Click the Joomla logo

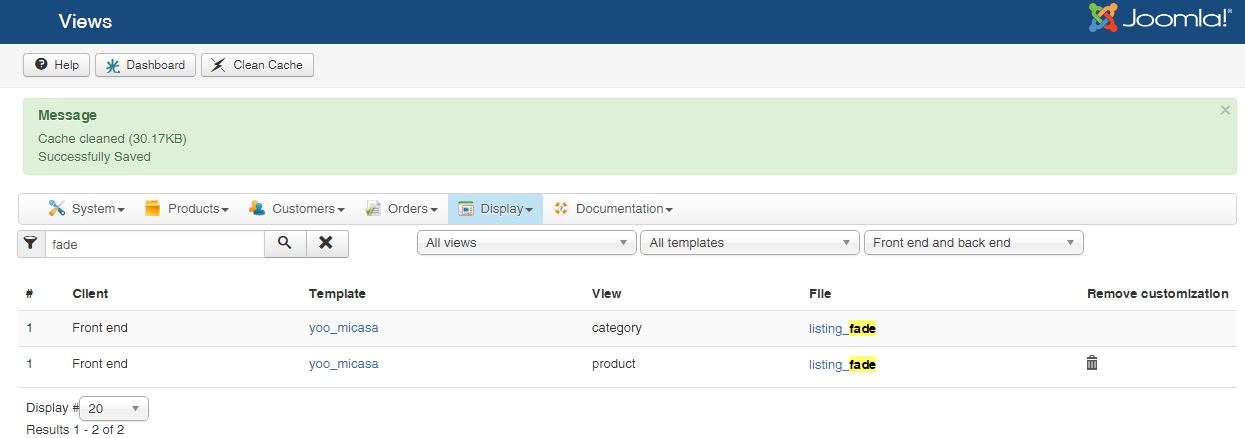coord(1160,18)
